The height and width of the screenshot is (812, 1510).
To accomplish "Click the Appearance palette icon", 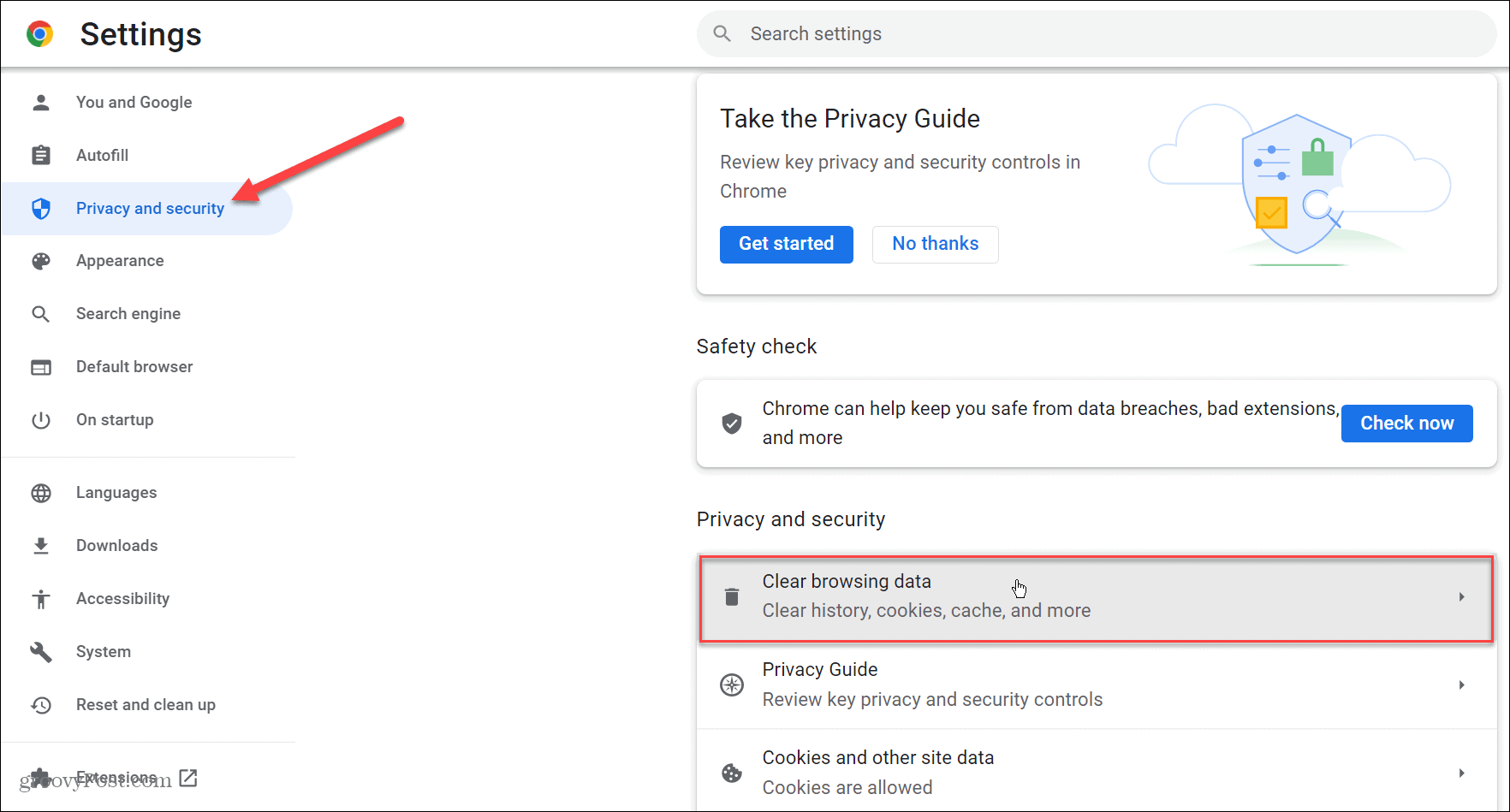I will tap(41, 261).
